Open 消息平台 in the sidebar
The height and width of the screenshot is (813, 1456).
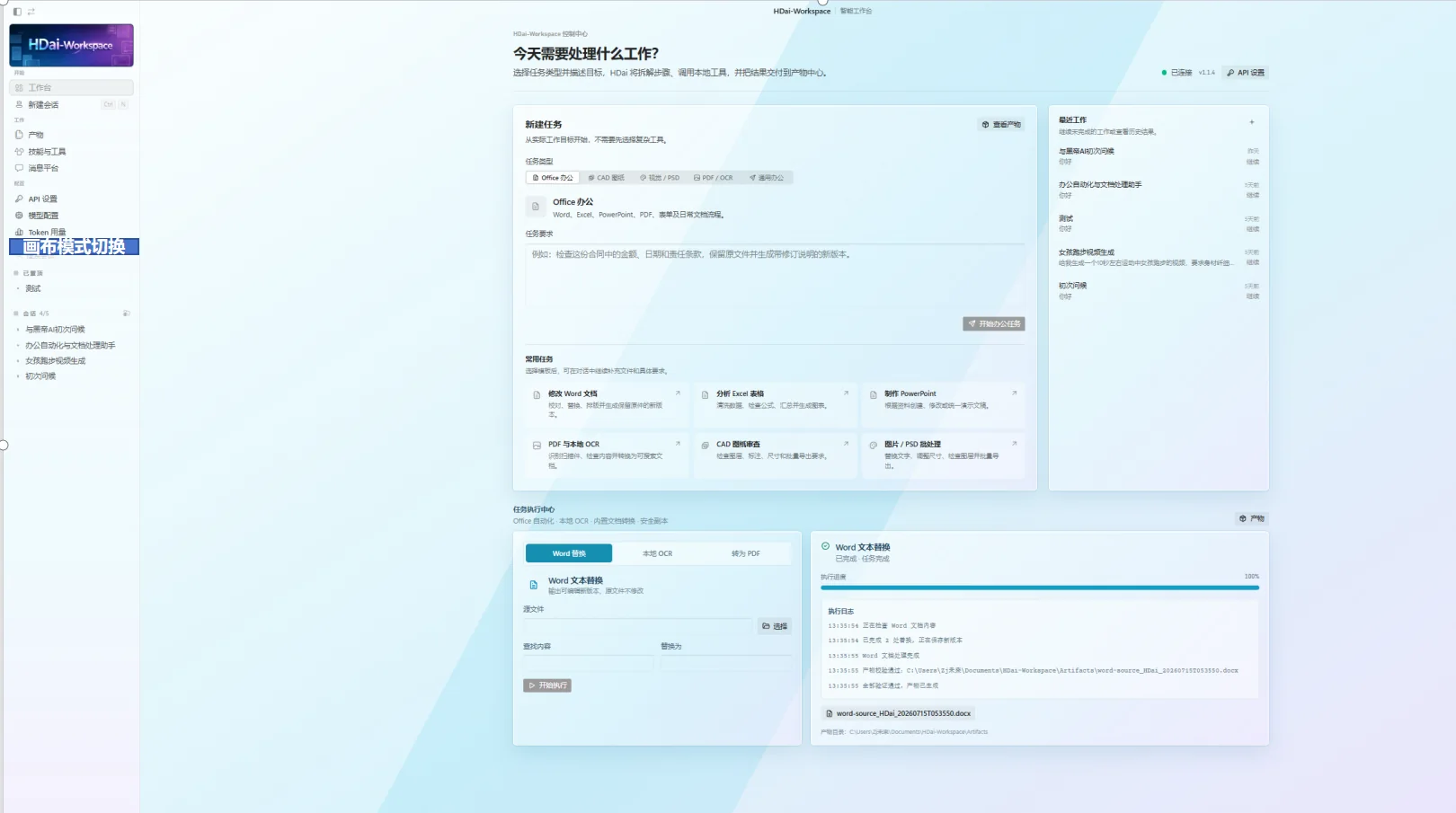point(71,168)
